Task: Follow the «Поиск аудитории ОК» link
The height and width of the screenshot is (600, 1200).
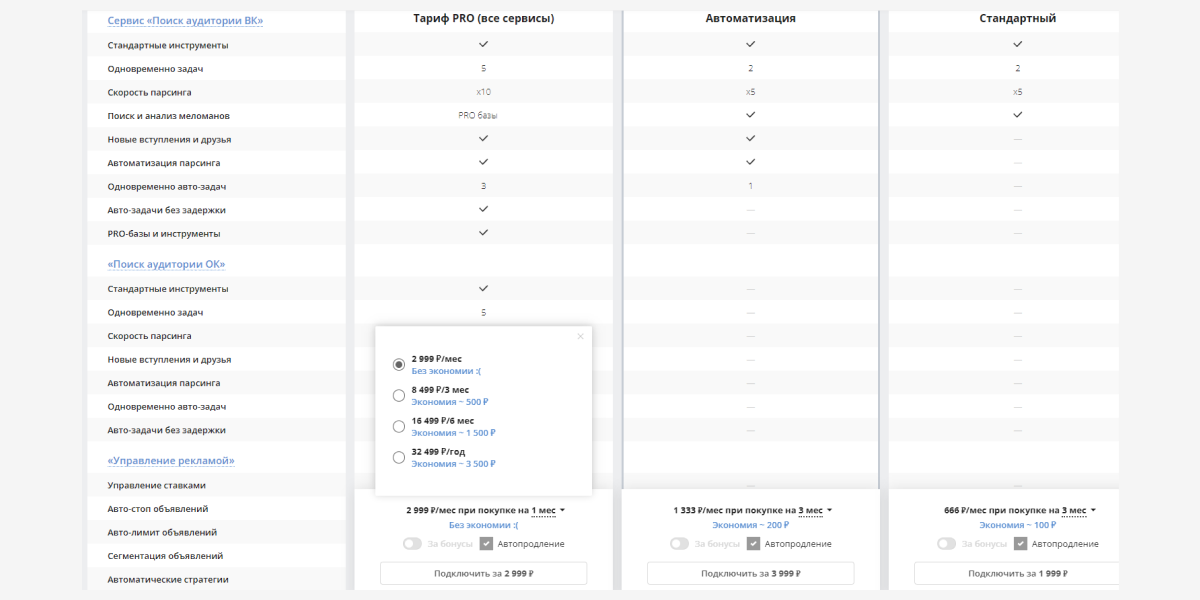Action: [x=166, y=264]
